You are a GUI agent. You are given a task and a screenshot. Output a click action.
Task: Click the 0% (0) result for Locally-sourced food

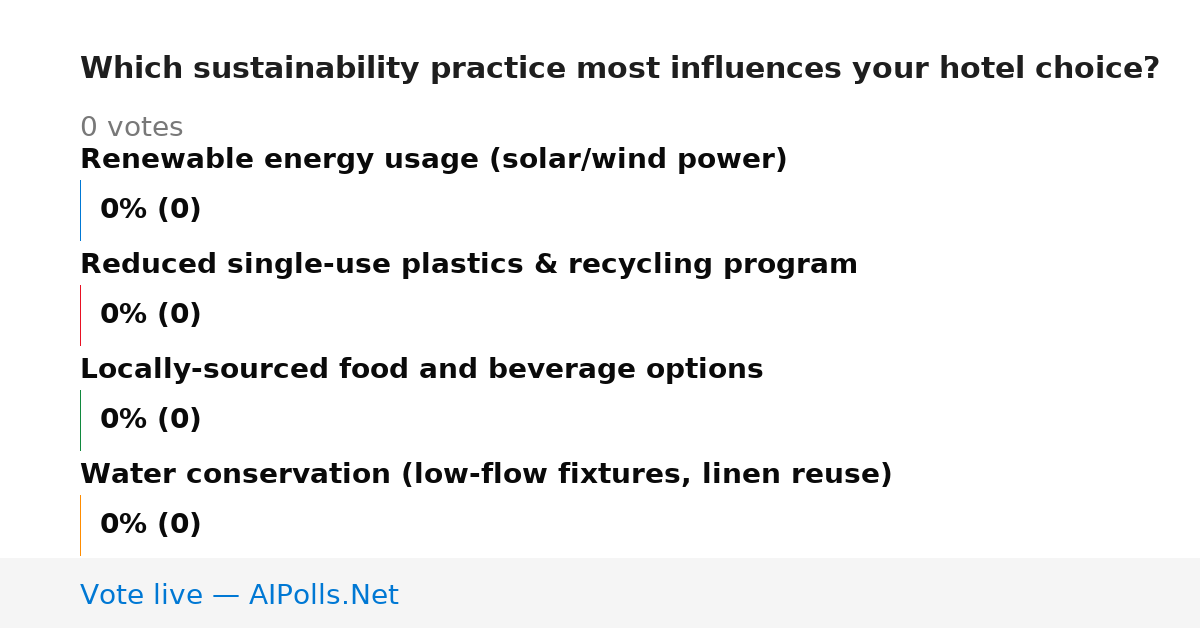coord(150,420)
